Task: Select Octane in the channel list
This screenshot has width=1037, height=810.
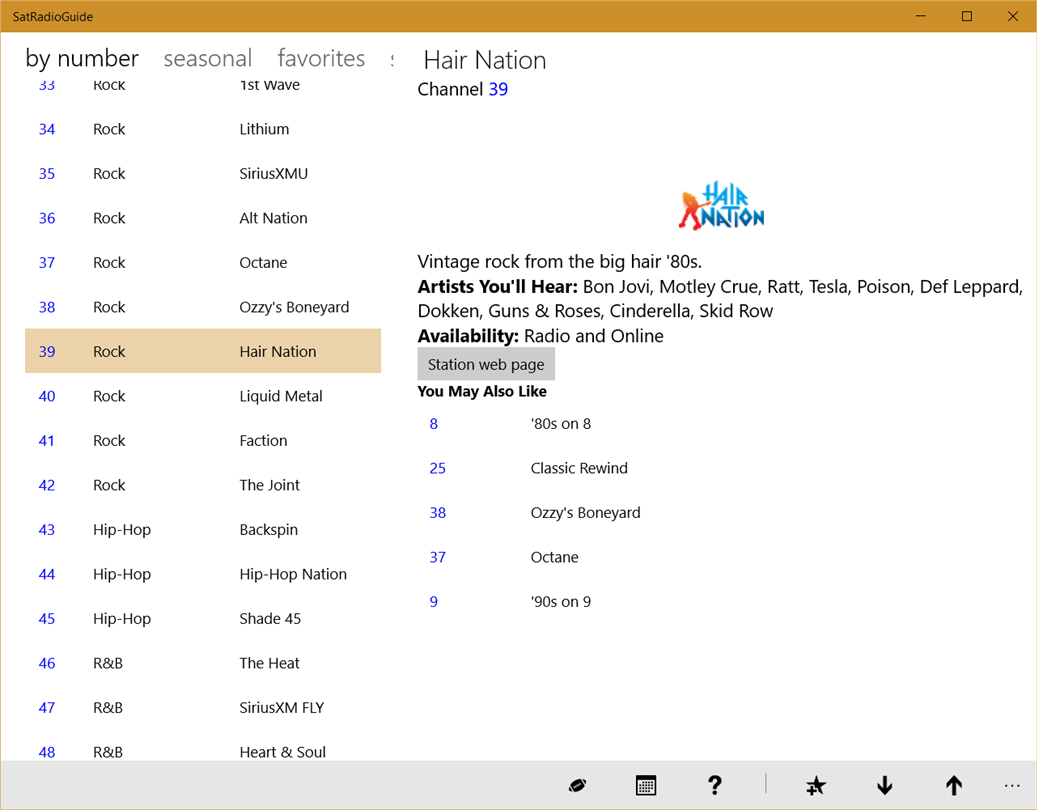Action: coord(203,263)
